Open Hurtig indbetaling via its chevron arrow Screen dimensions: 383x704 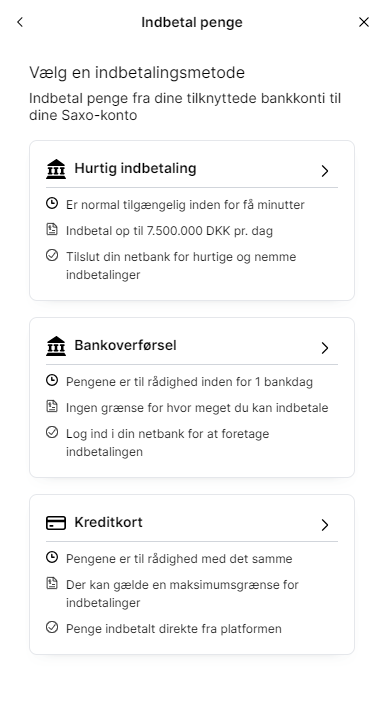tap(325, 171)
